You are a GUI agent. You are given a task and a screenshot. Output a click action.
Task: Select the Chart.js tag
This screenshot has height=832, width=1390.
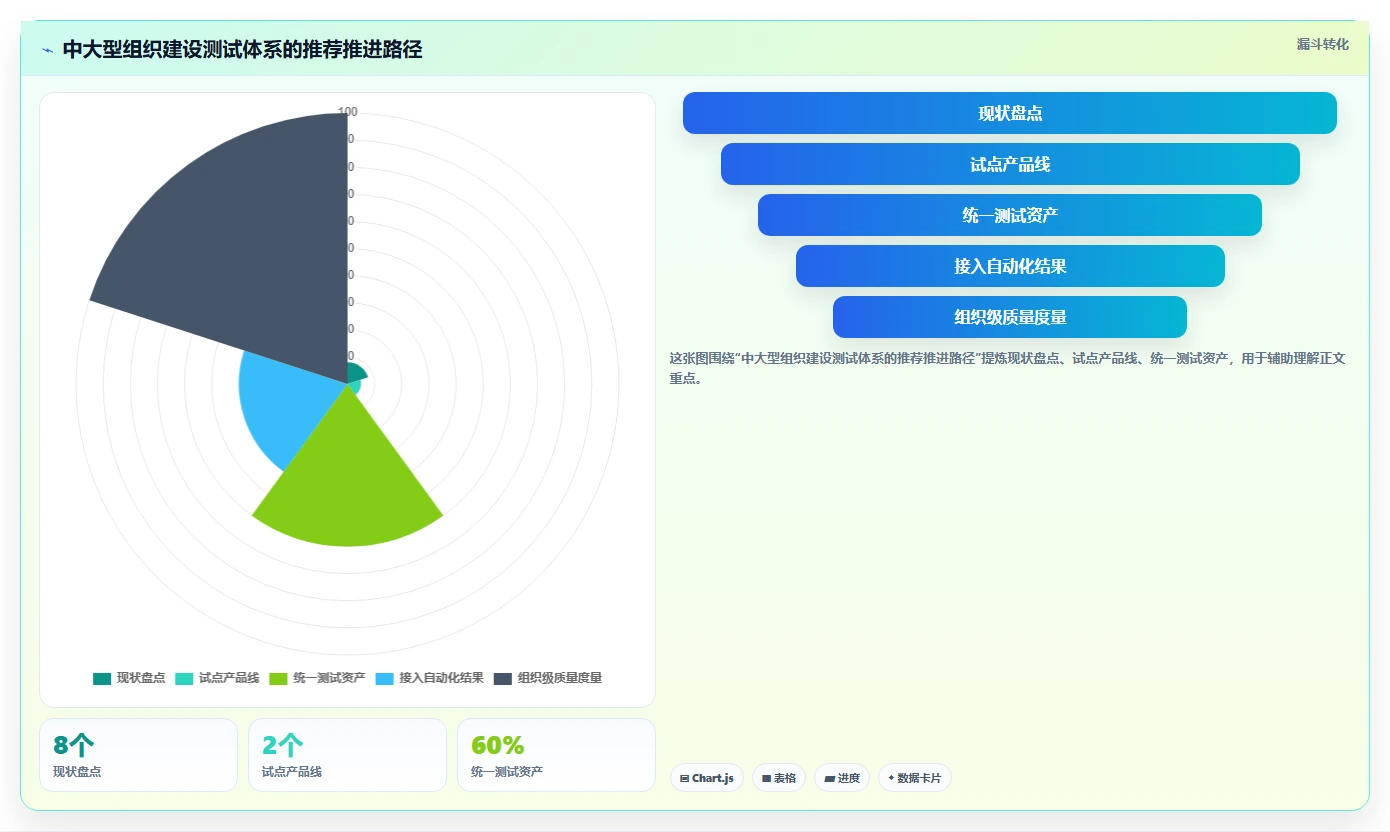(707, 778)
